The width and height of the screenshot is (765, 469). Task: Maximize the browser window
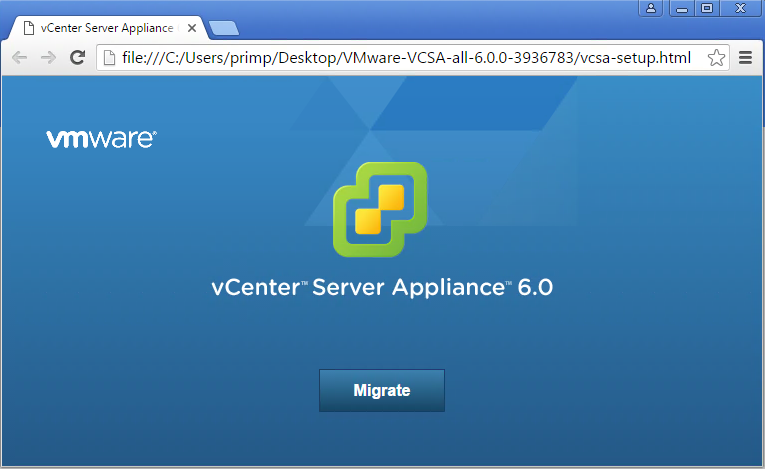click(x=707, y=8)
